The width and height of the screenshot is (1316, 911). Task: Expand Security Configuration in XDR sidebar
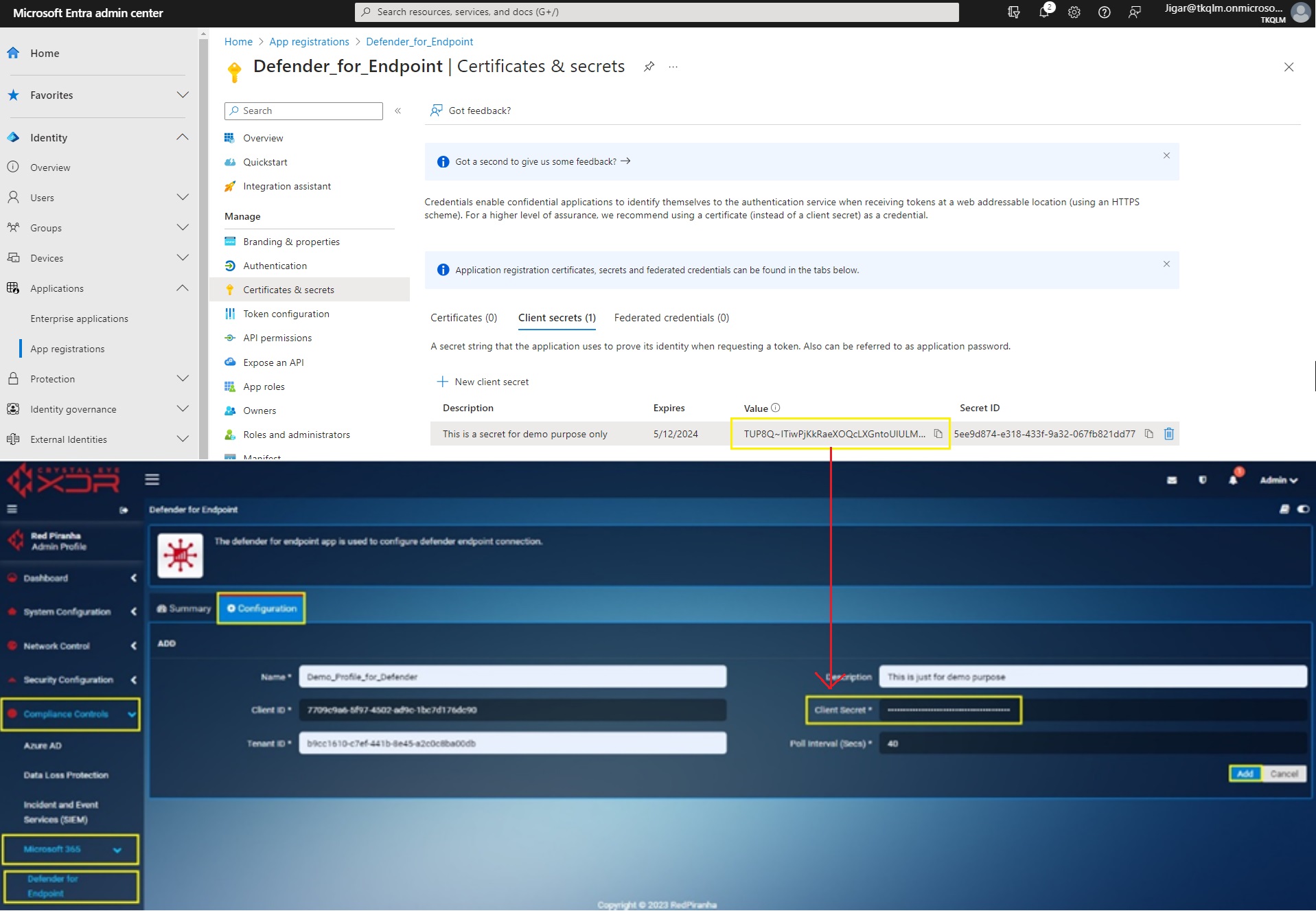pos(134,680)
